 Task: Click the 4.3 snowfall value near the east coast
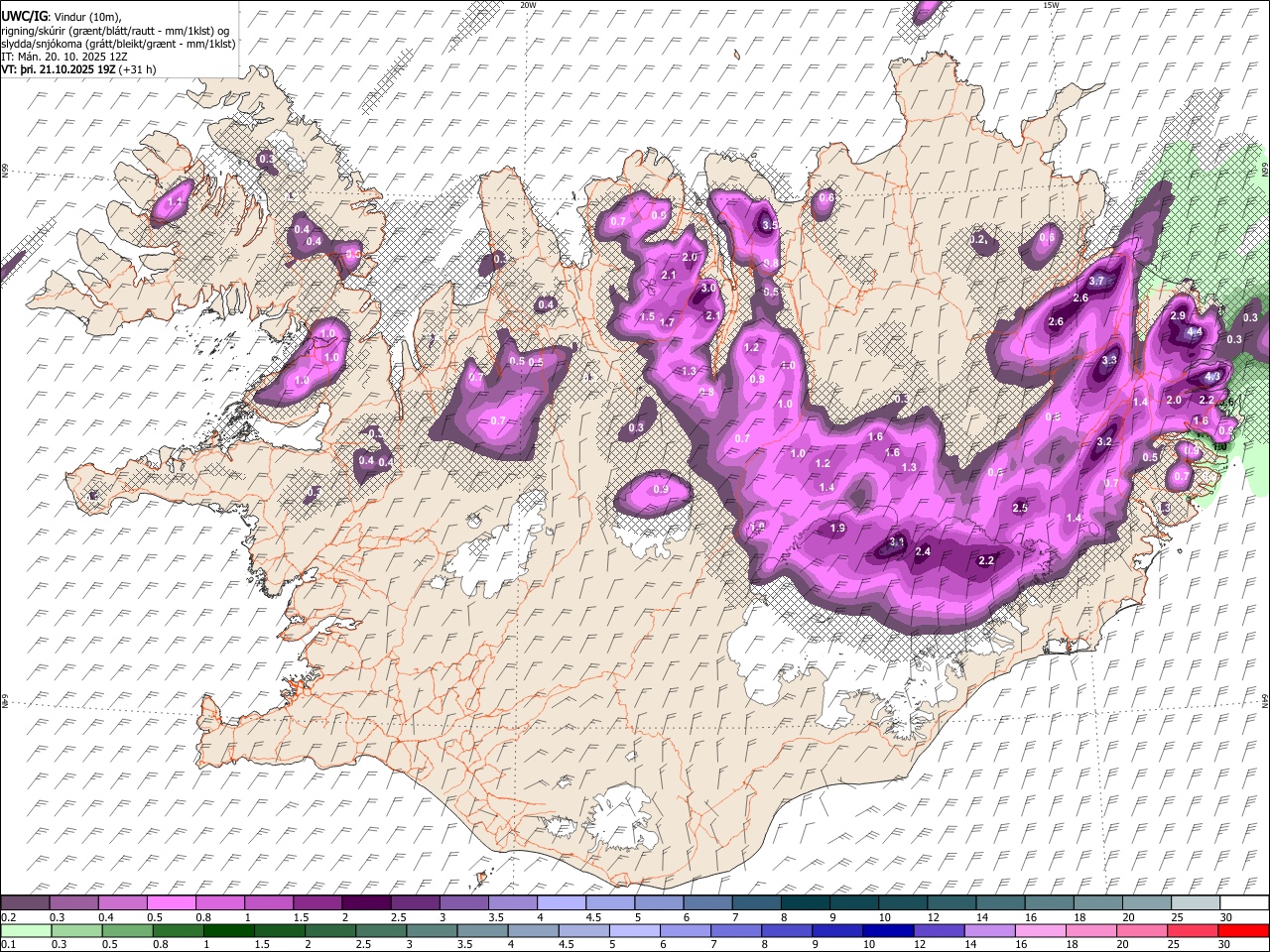pos(1211,377)
